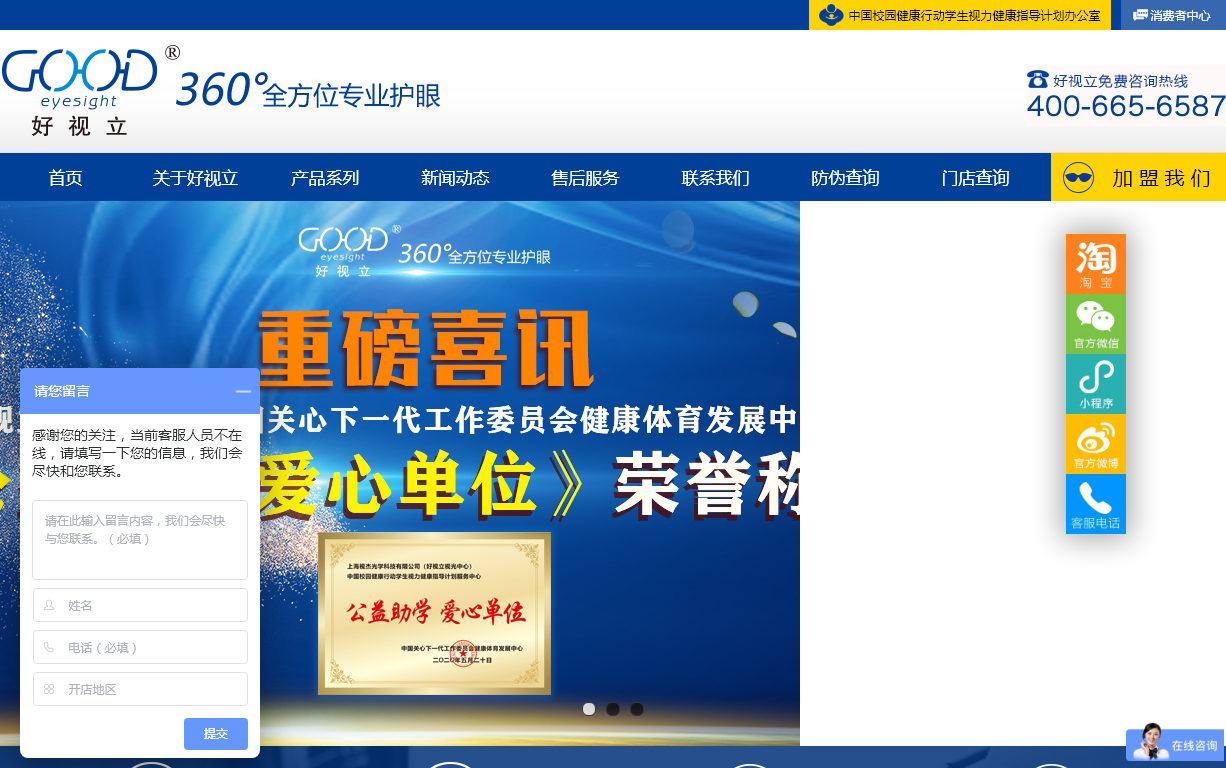Click the sunglasses face icon beside 加盟我们
The height and width of the screenshot is (768, 1226).
[1078, 178]
